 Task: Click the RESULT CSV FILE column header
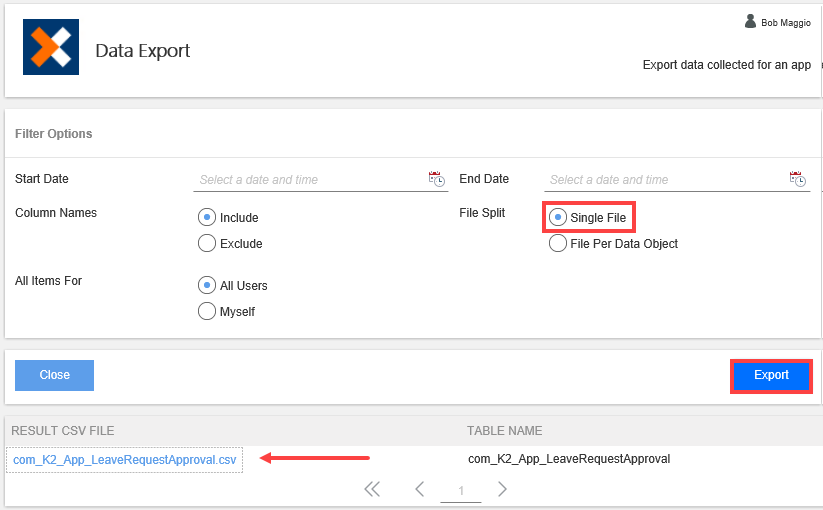[x=62, y=431]
